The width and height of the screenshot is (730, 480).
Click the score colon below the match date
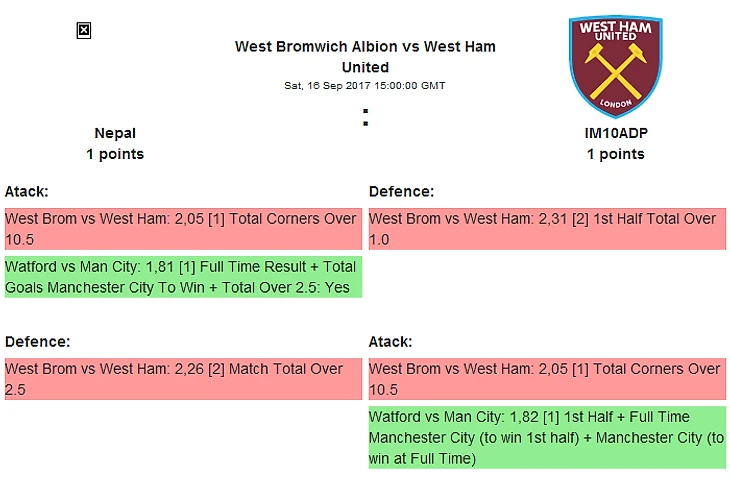tap(365, 119)
